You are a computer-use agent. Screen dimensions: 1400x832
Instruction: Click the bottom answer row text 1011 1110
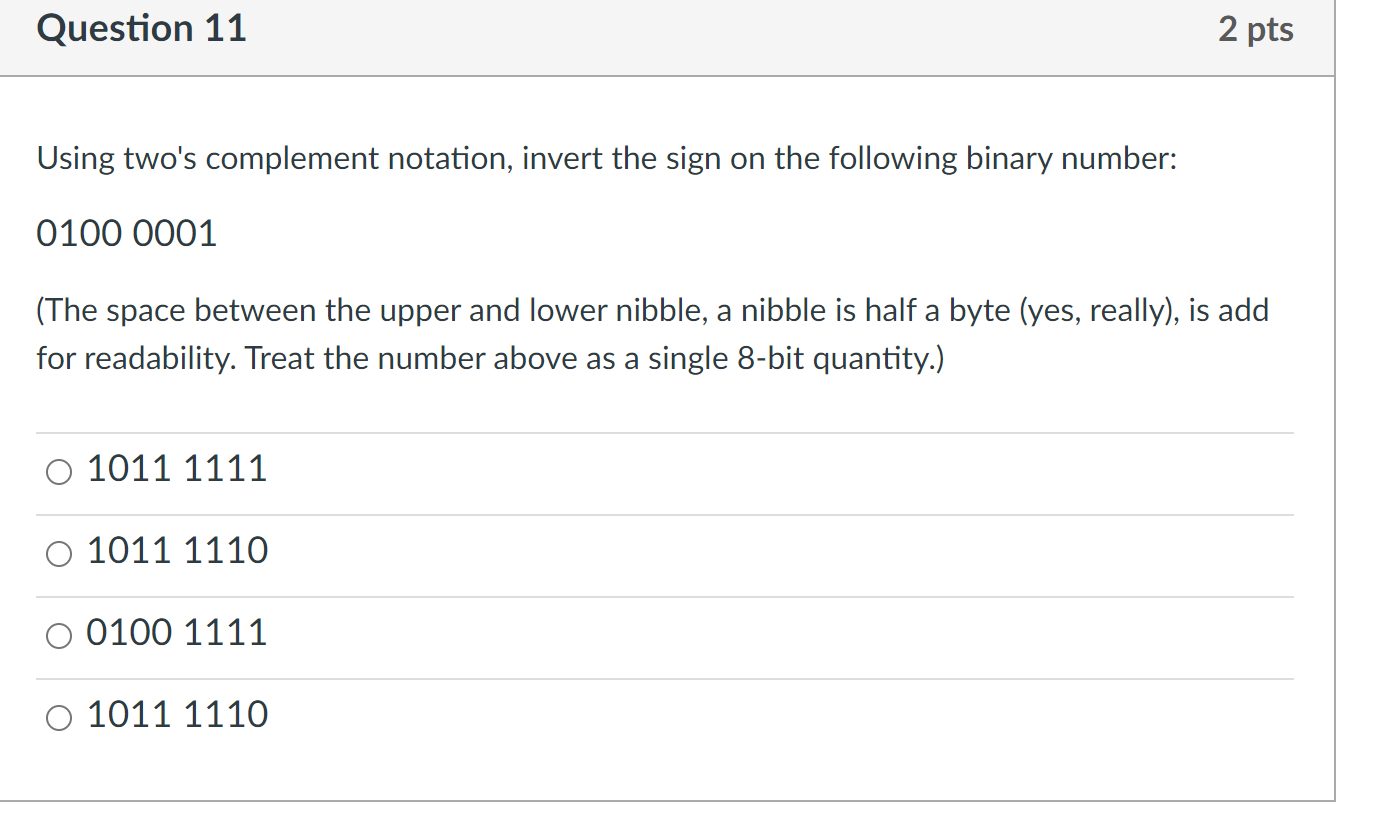[x=177, y=714]
